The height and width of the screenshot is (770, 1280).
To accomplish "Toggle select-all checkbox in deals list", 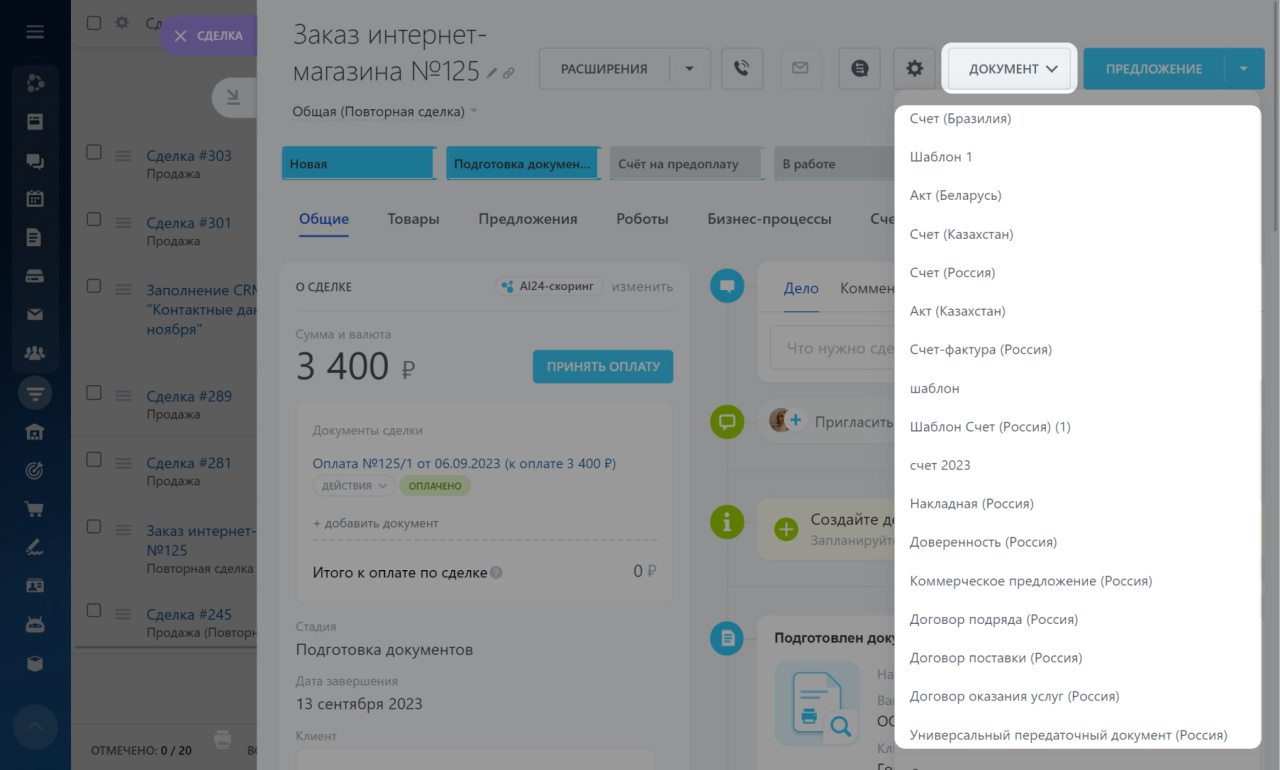I will click(94, 22).
